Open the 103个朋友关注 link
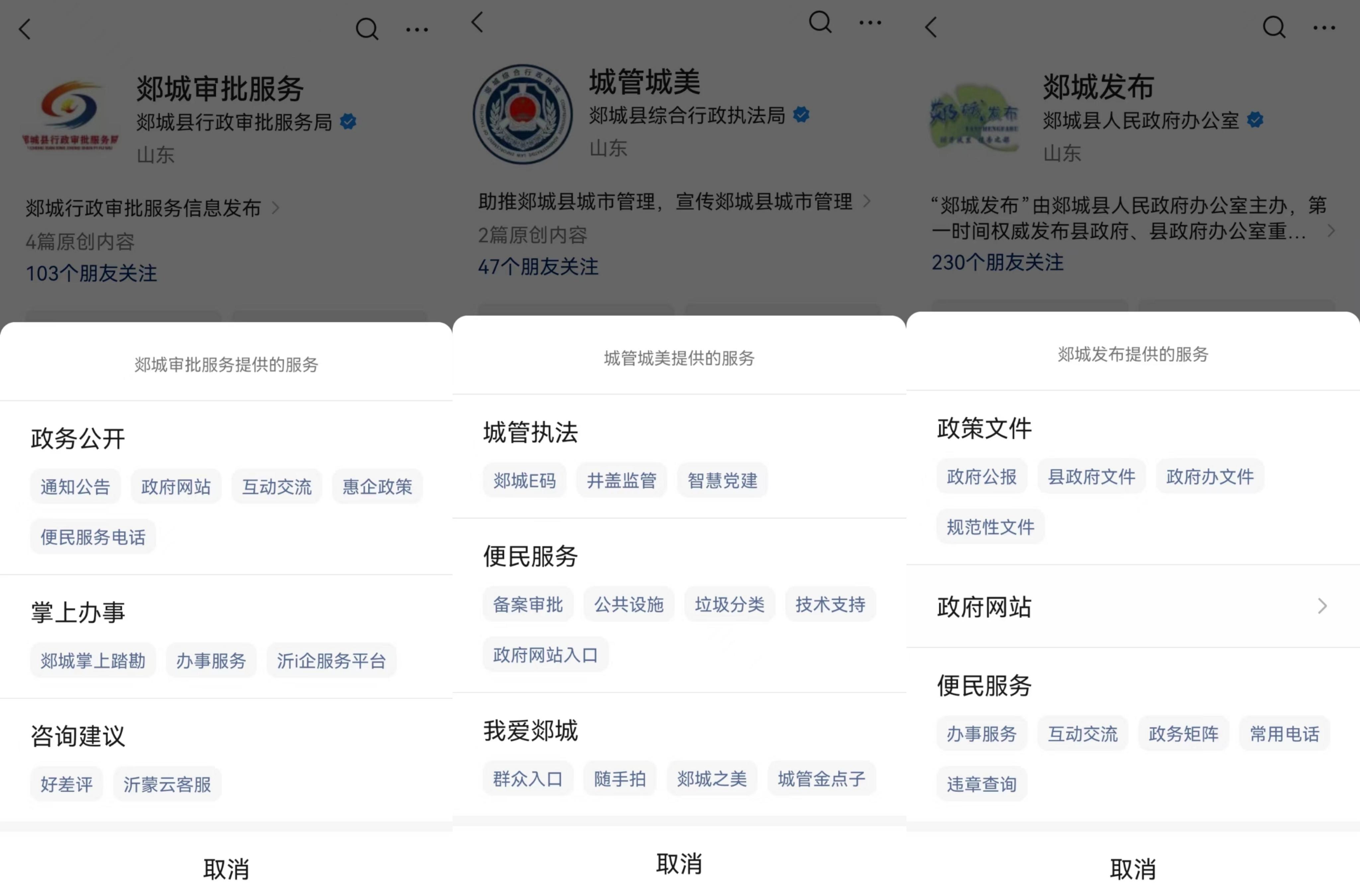The width and height of the screenshot is (1360, 896). [91, 273]
